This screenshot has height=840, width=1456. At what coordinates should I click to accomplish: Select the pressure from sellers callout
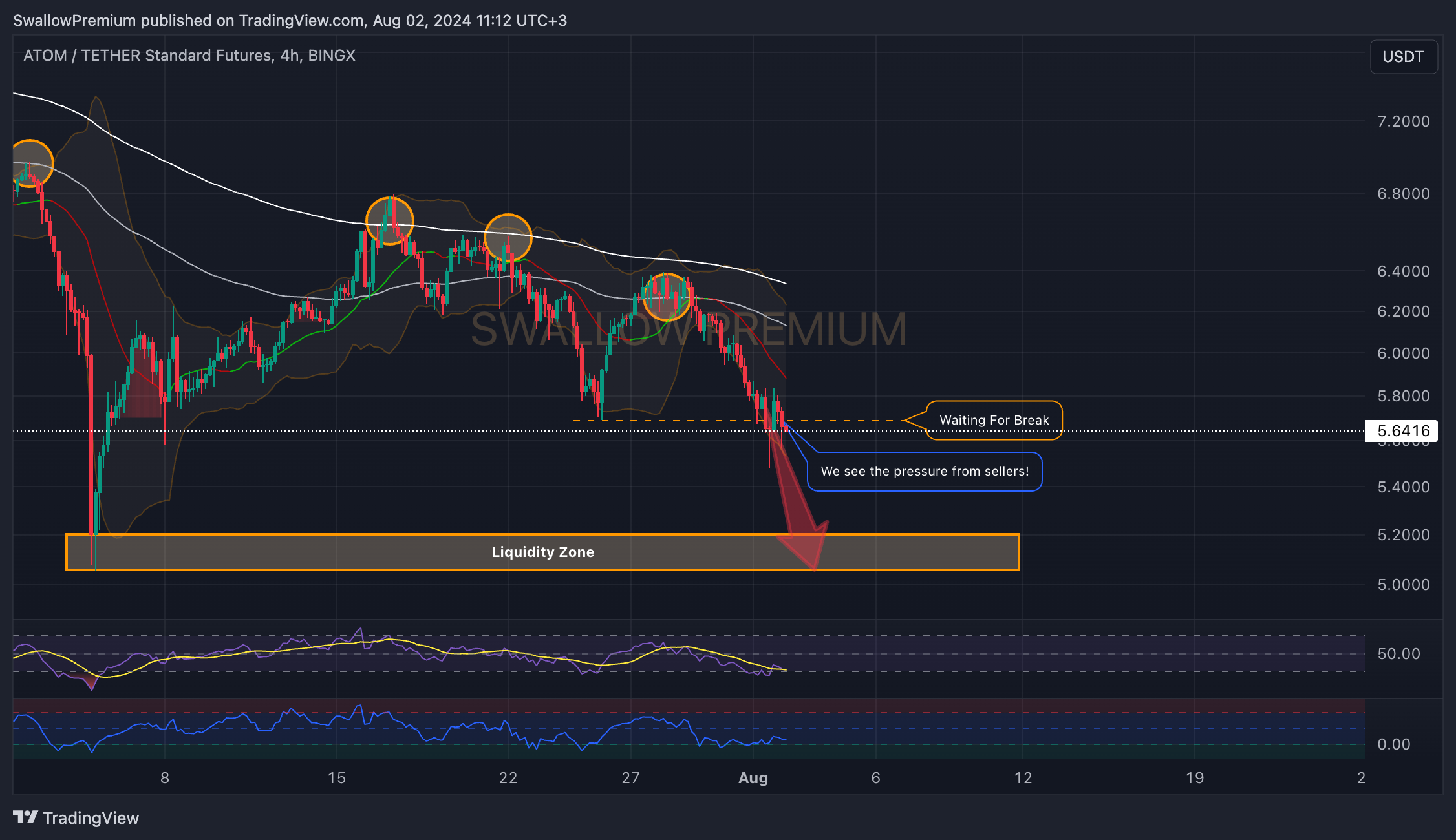pyautogui.click(x=925, y=472)
